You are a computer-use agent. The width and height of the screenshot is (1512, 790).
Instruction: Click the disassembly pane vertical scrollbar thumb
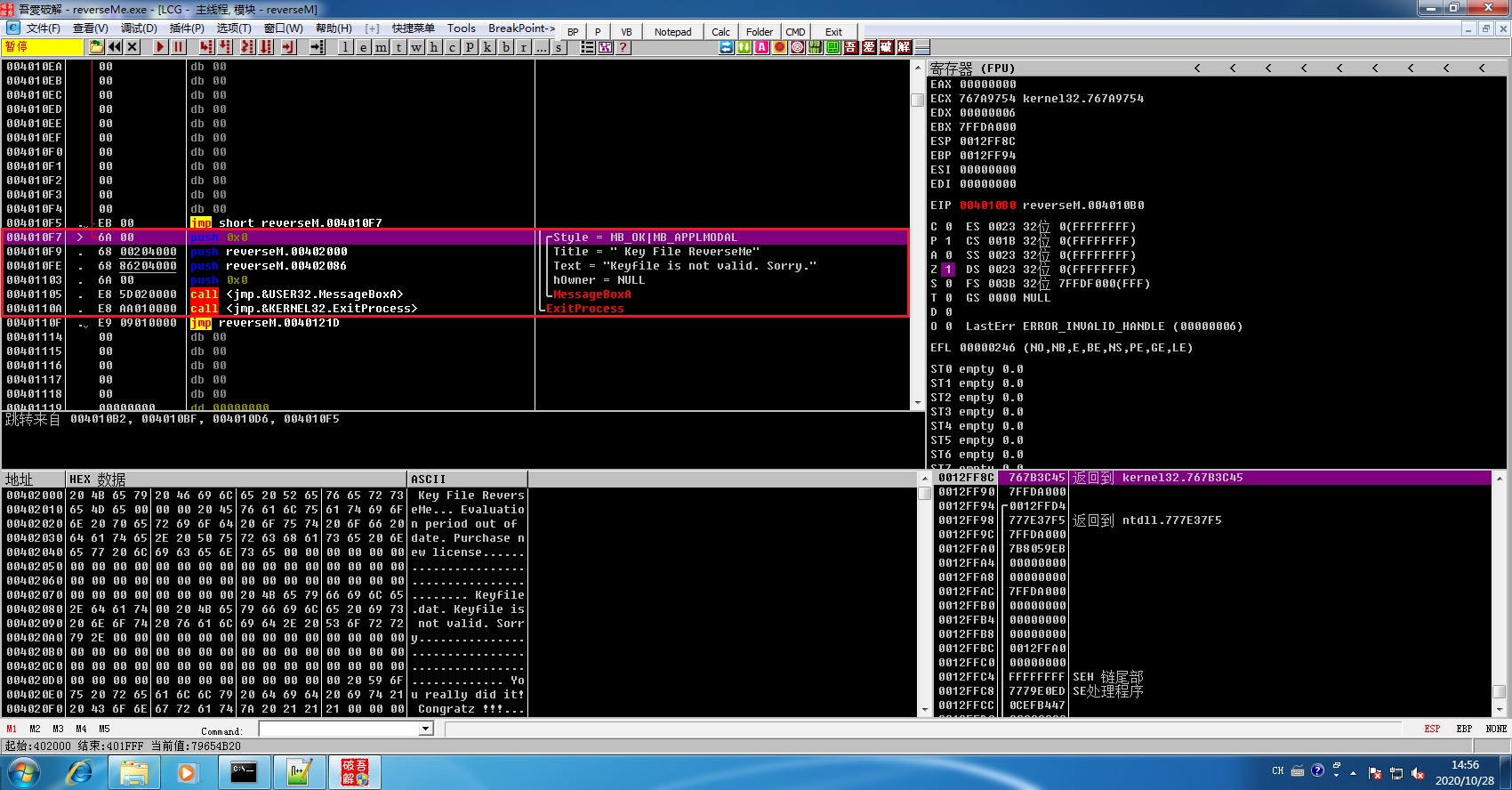tap(918, 100)
